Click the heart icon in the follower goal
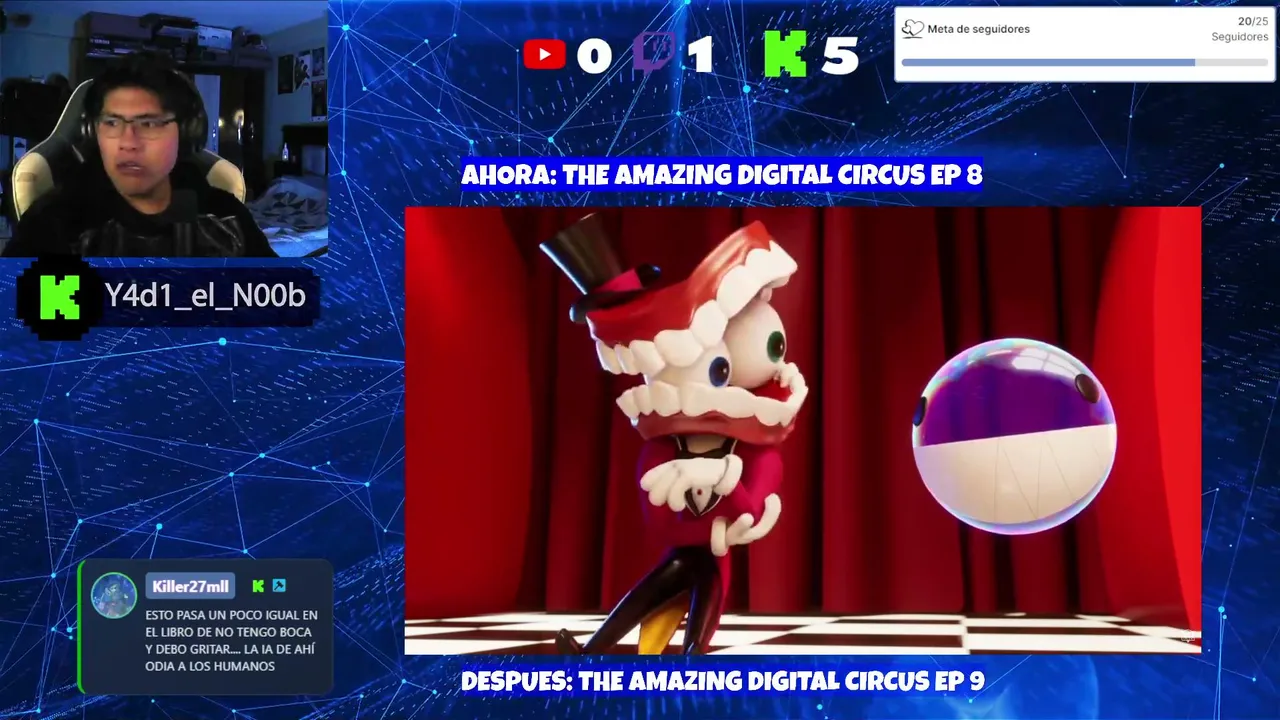The width and height of the screenshot is (1280, 720). coord(912,29)
